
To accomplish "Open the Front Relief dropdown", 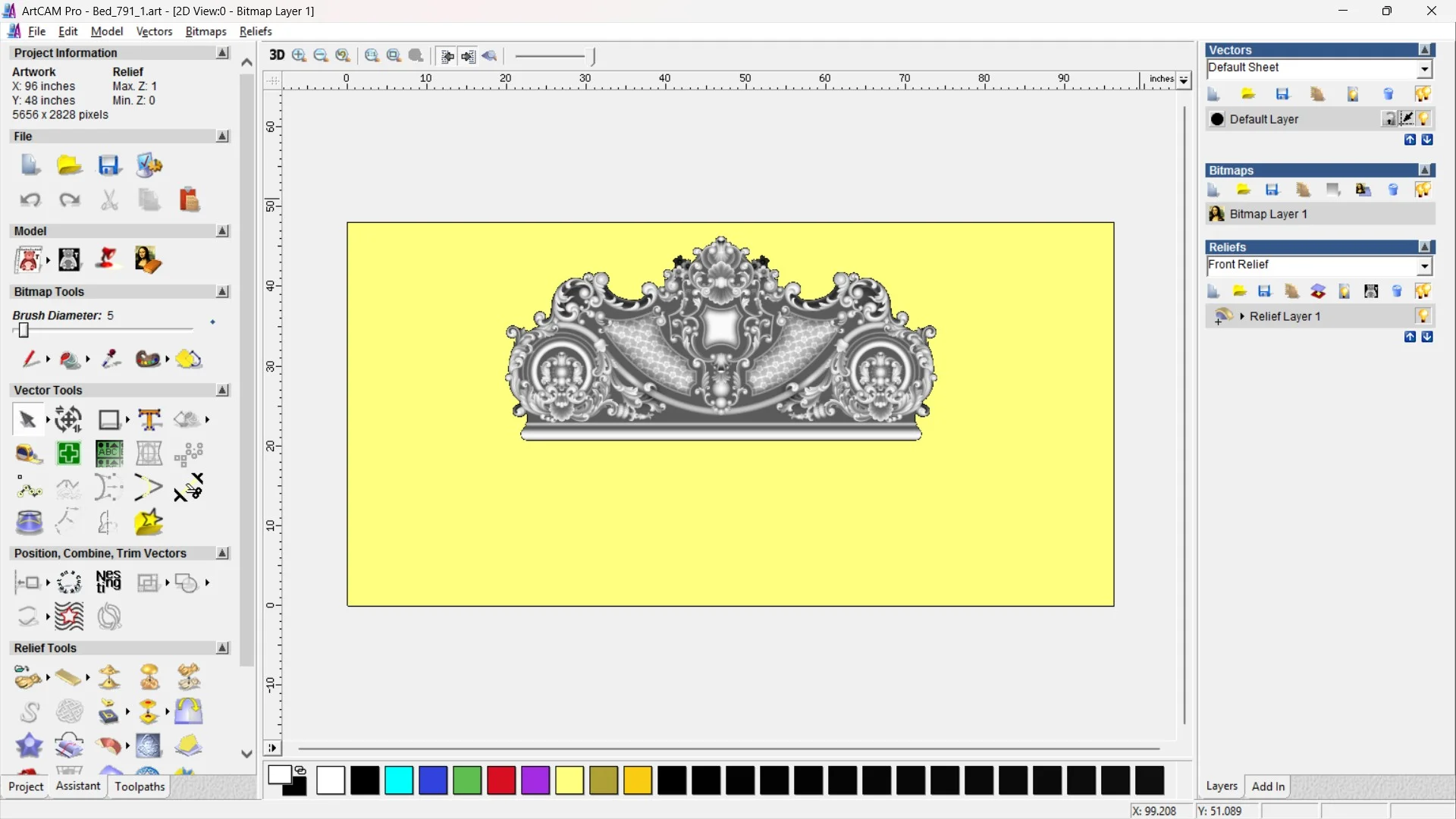I will [1425, 265].
